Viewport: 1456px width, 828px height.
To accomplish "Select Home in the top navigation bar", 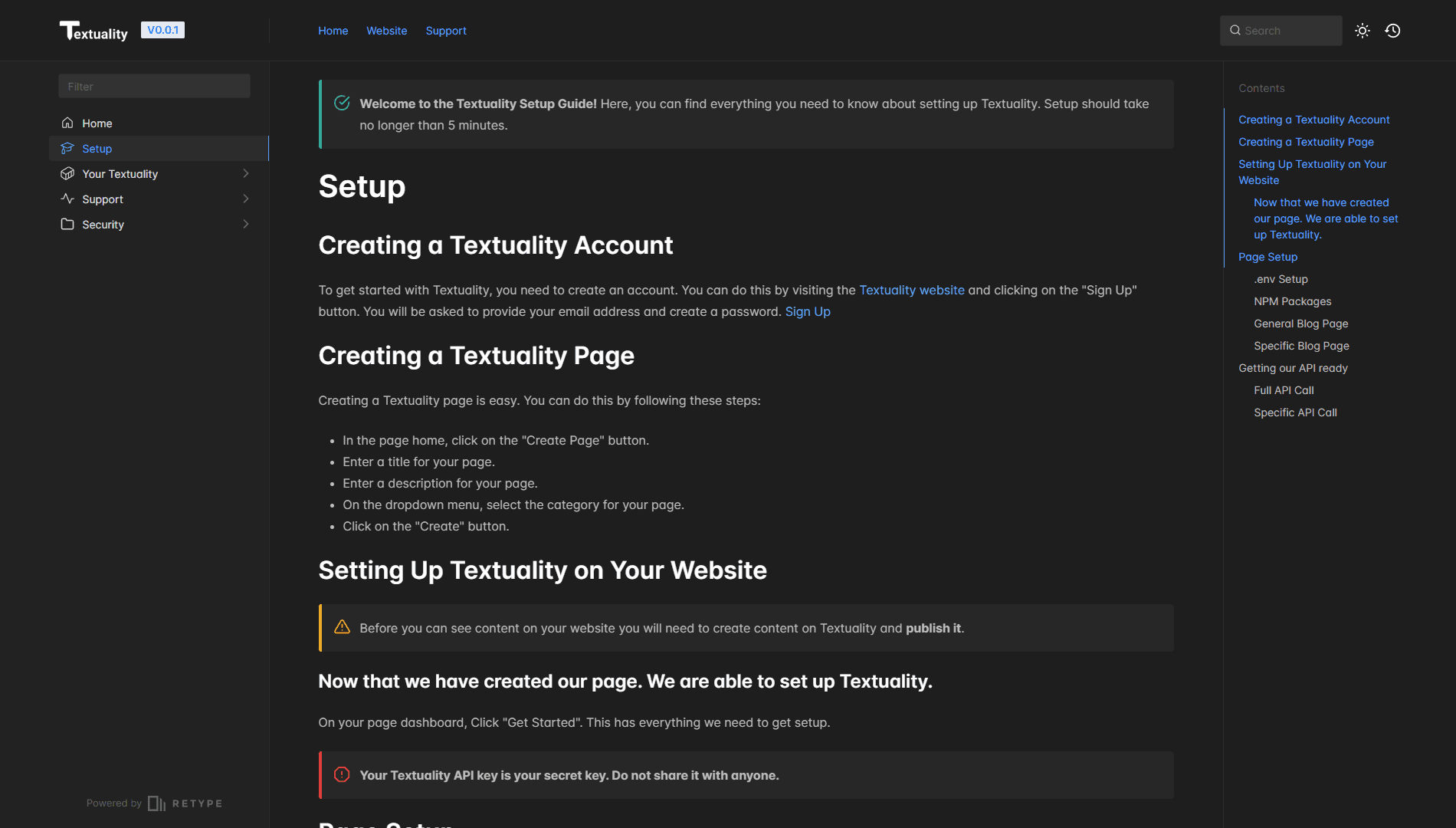I will pyautogui.click(x=333, y=31).
